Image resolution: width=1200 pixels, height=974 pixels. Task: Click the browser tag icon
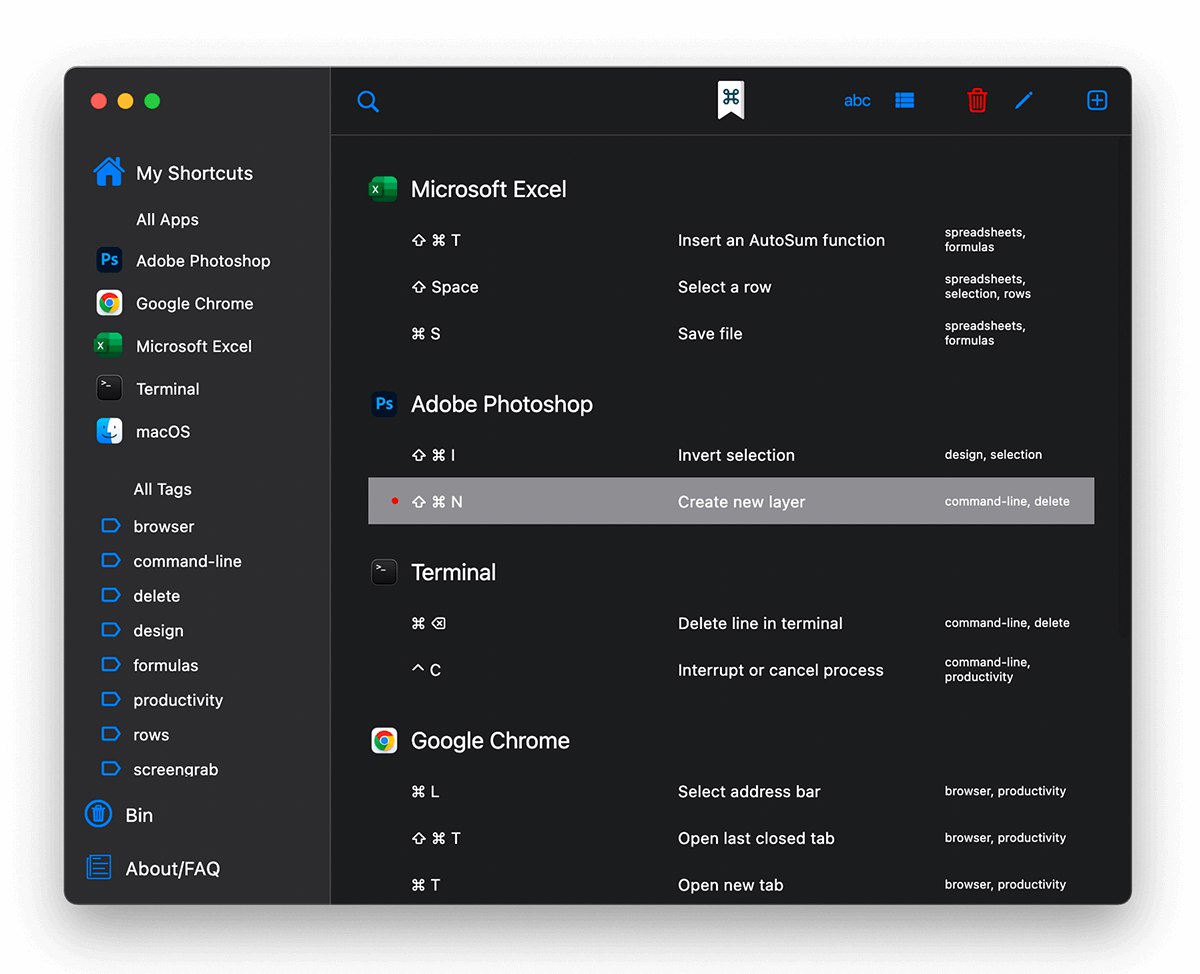coord(111,525)
